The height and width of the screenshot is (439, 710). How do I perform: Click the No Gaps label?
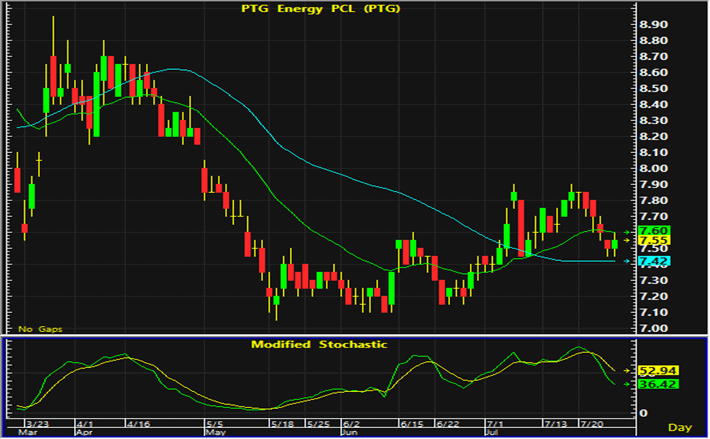click(40, 329)
